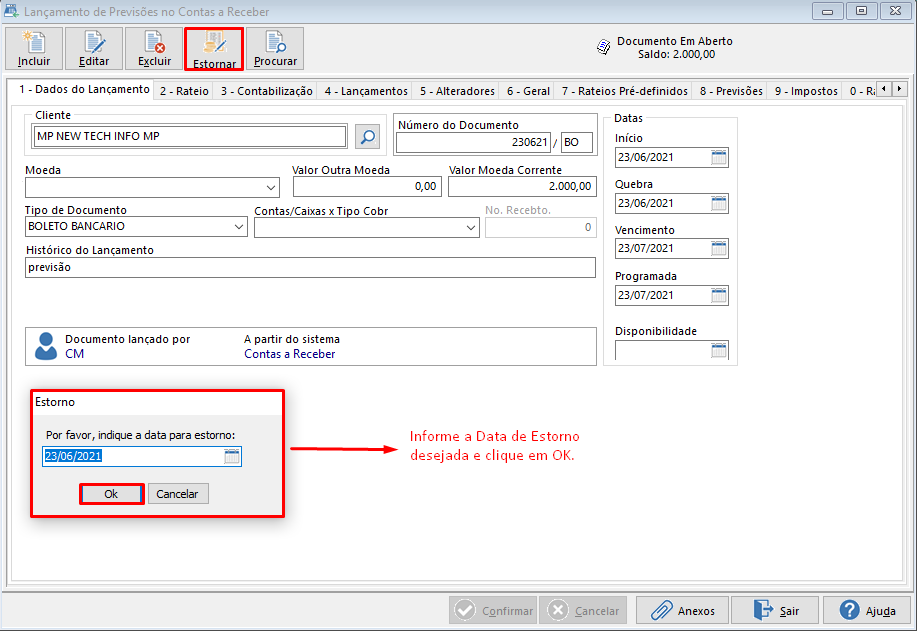The image size is (917, 631).
Task: Switch to 1 - Dados do Lançamento tab
Action: (x=84, y=89)
